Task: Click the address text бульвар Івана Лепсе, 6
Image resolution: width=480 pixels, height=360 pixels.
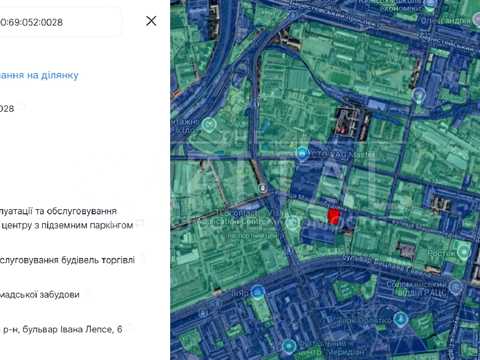Action: coord(72,329)
